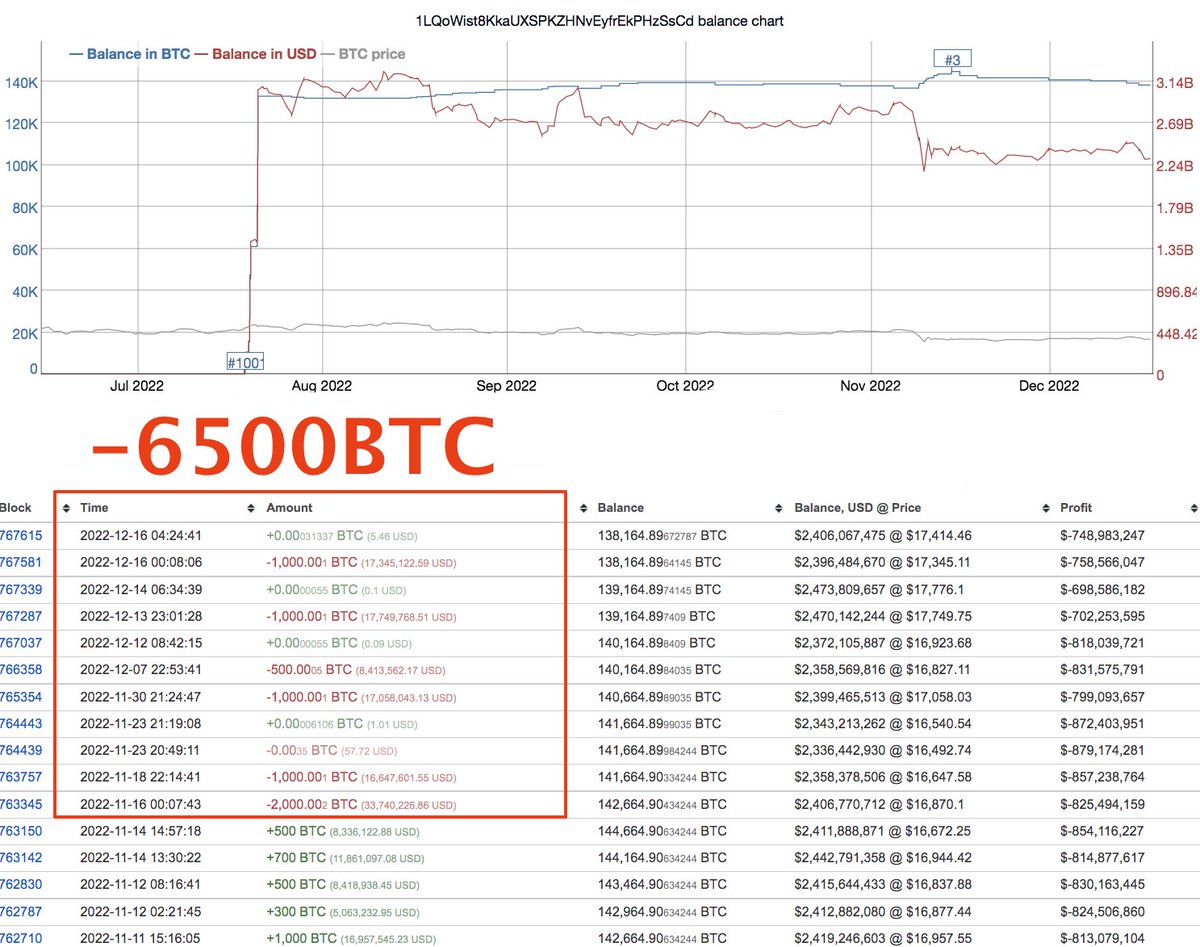Open block 767339 link
This screenshot has width=1200, height=947.
tap(20, 589)
